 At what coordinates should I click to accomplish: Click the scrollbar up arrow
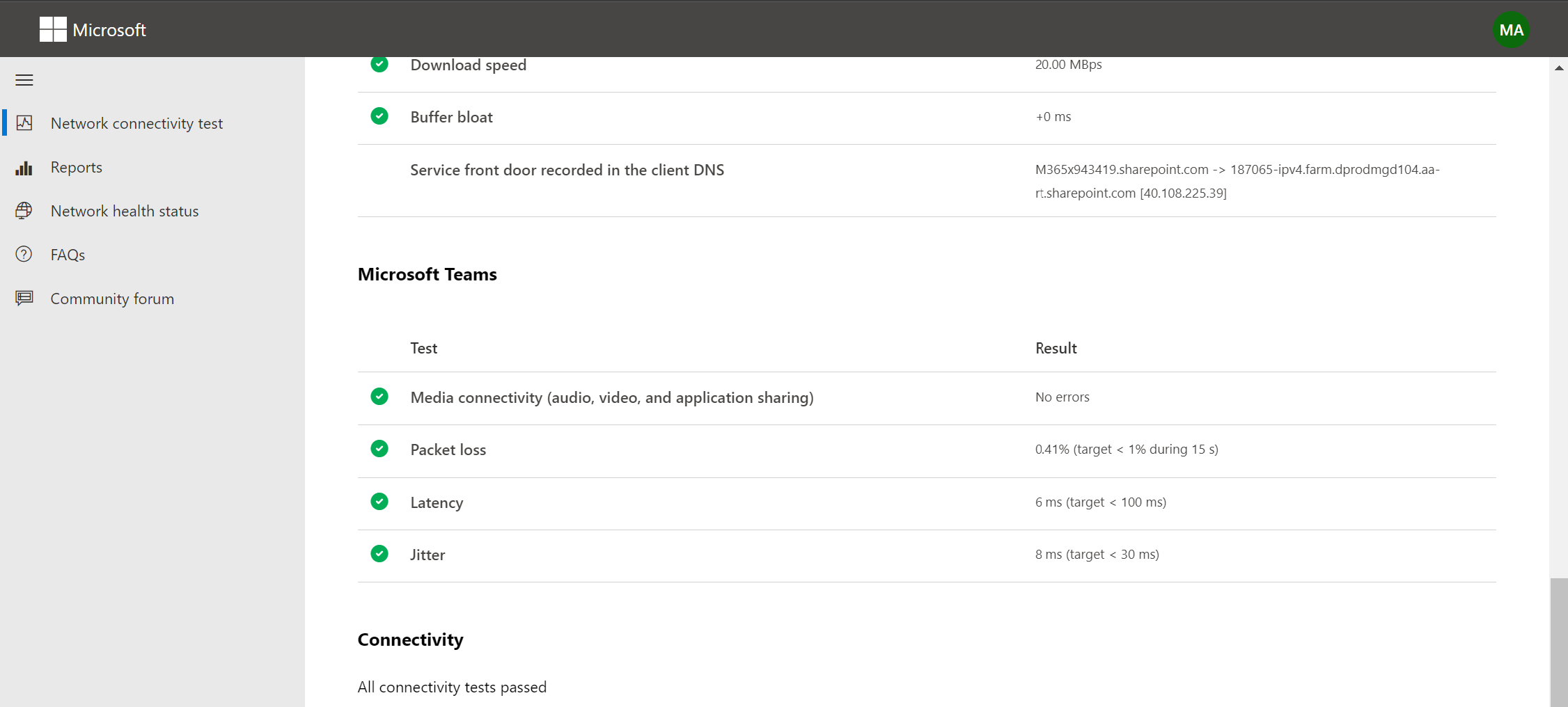click(x=1559, y=68)
